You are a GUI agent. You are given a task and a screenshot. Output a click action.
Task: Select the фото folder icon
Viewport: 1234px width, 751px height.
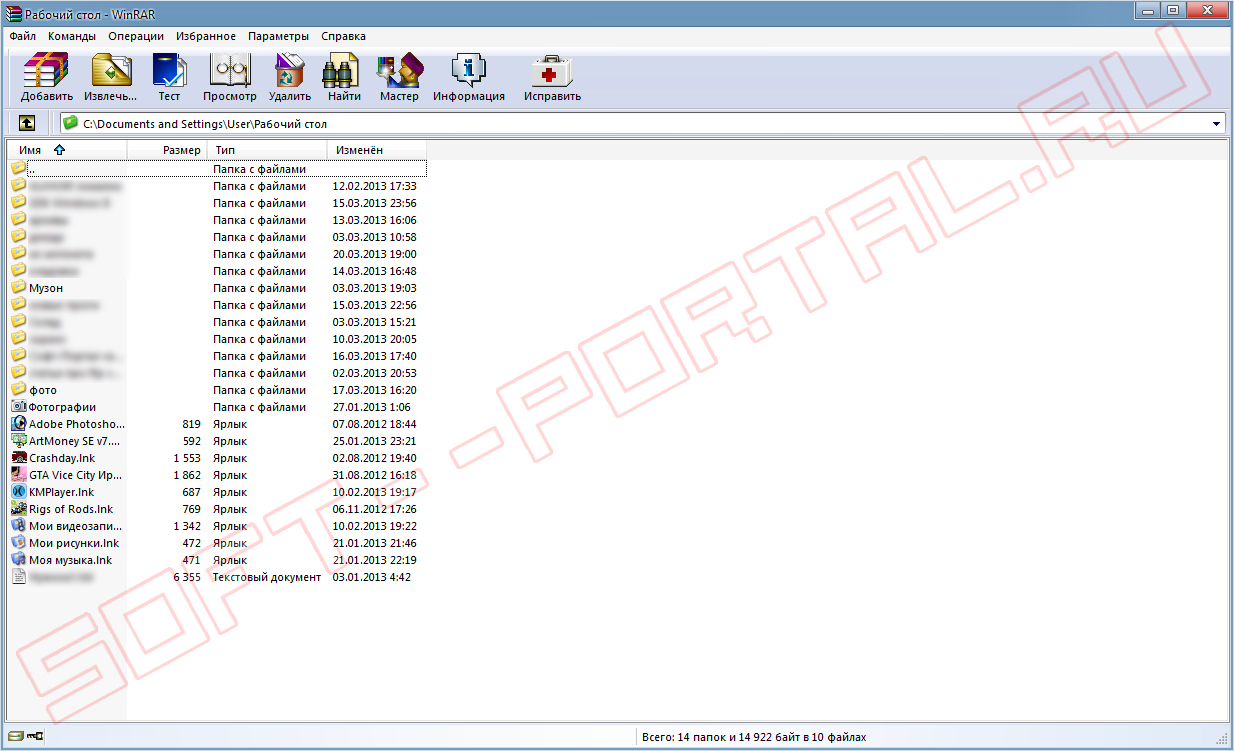[x=18, y=390]
